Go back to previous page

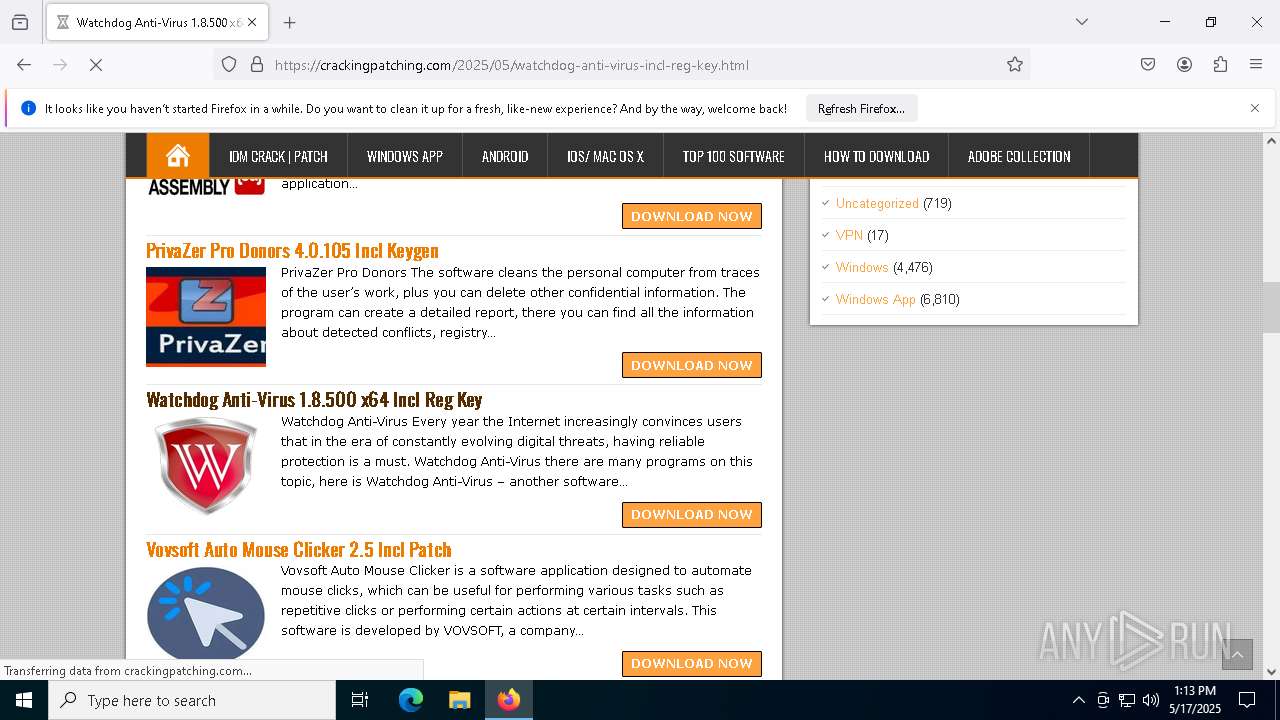(x=24, y=65)
